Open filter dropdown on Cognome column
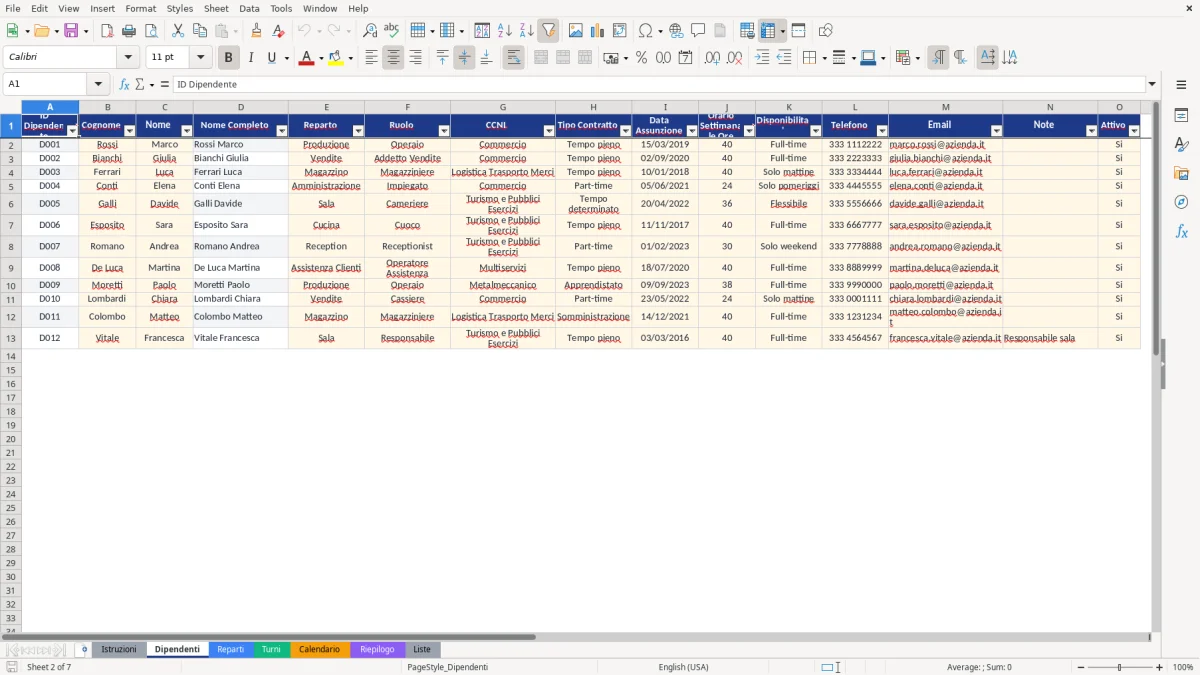Image resolution: width=1200 pixels, height=675 pixels. click(129, 131)
